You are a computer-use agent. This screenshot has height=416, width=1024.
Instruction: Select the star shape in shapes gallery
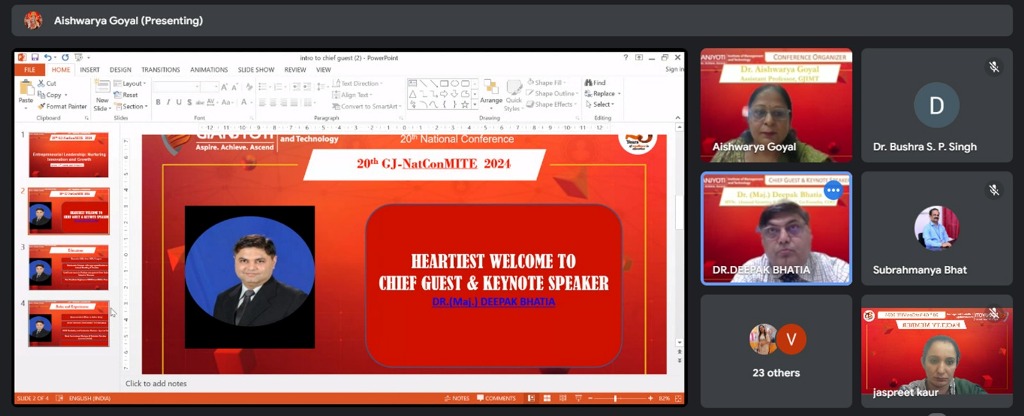pos(465,104)
